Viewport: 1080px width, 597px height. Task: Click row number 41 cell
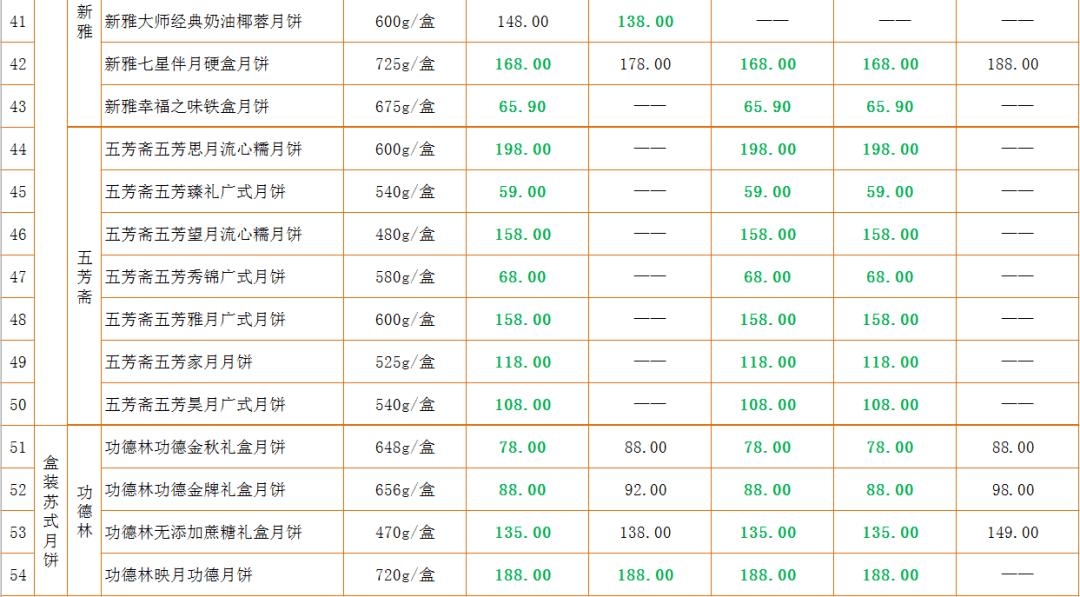click(18, 21)
